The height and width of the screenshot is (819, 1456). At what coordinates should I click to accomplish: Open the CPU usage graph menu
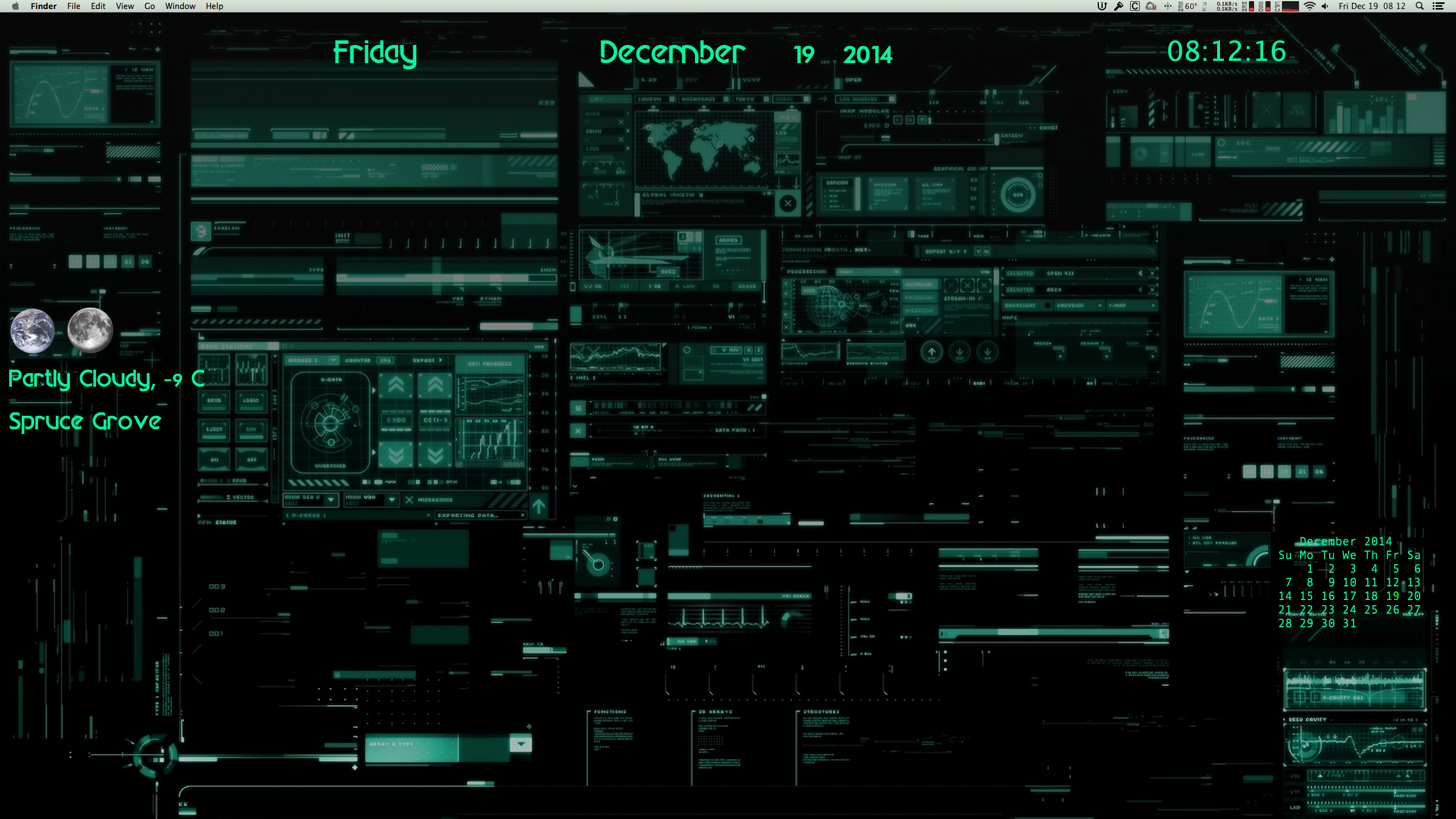(x=1289, y=6)
